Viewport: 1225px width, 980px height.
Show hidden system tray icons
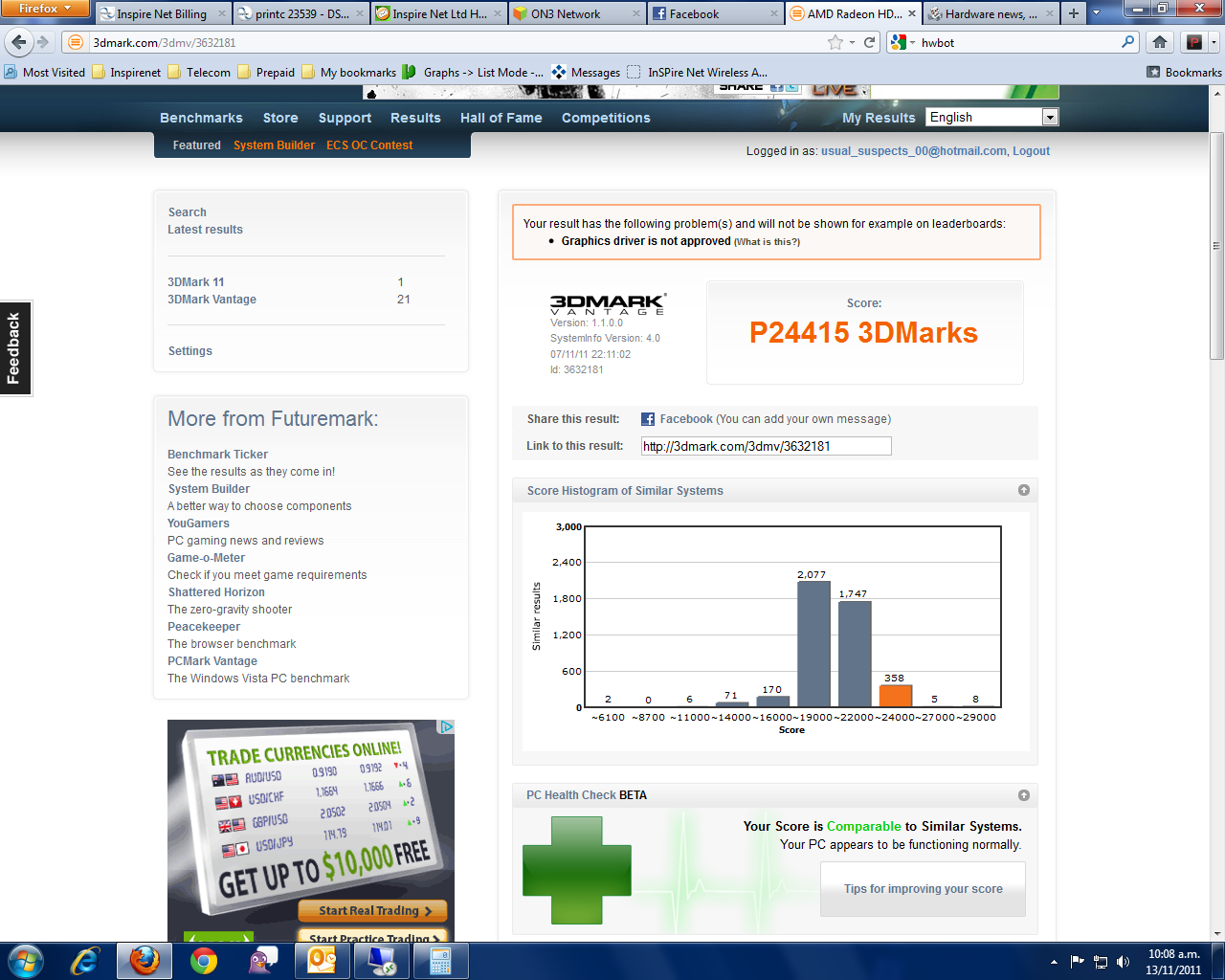tap(1055, 962)
